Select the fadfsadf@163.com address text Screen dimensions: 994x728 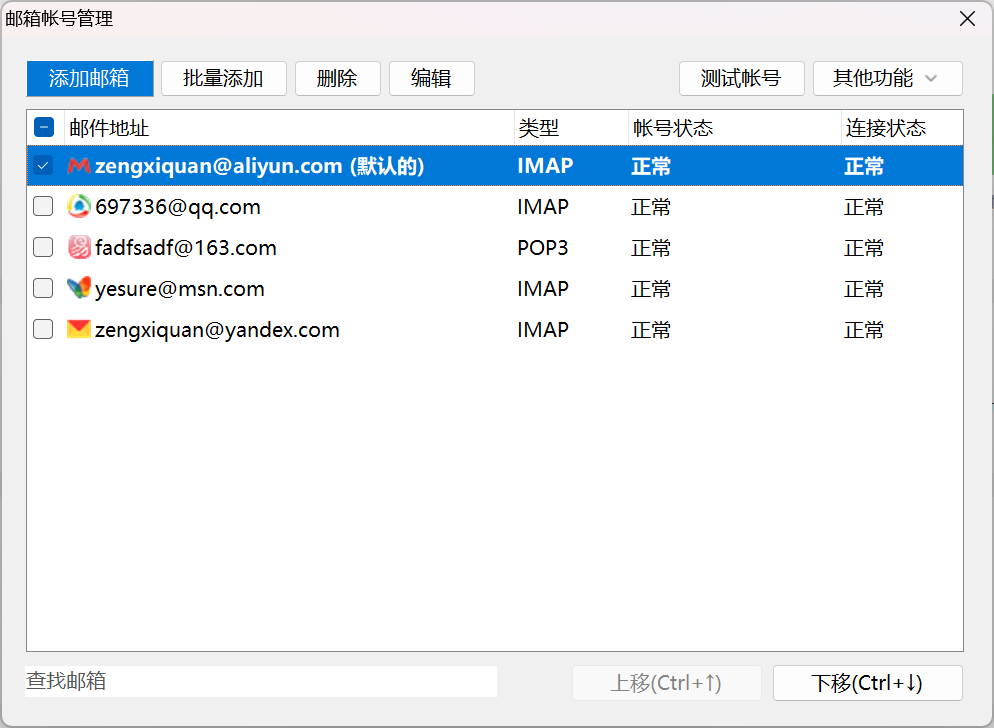tap(186, 247)
